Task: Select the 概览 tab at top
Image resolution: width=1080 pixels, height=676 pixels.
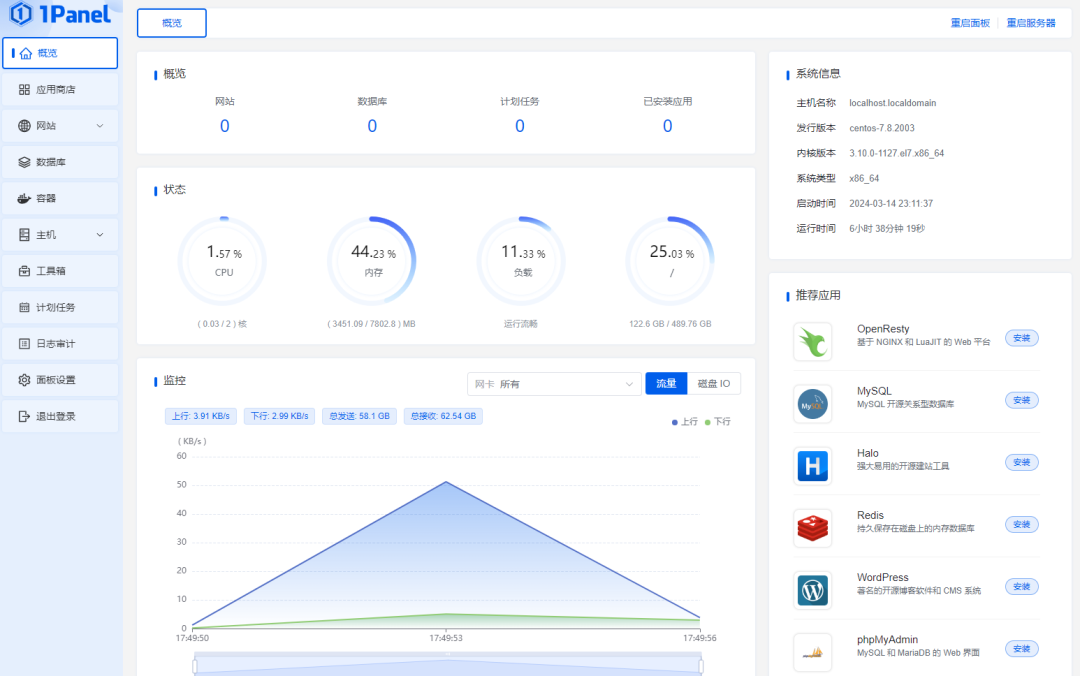Action: [x=171, y=23]
